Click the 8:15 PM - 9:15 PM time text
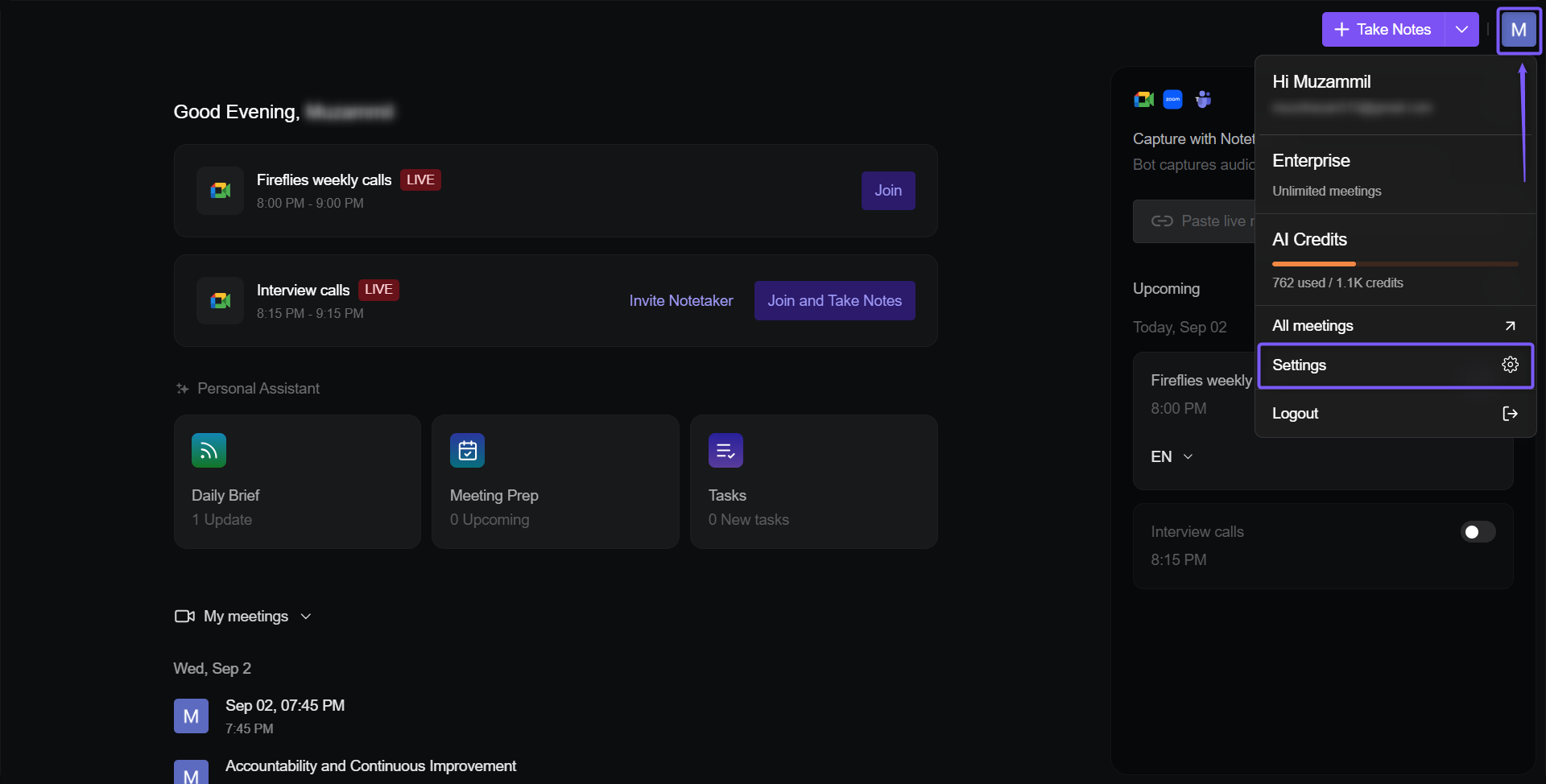 [x=310, y=314]
